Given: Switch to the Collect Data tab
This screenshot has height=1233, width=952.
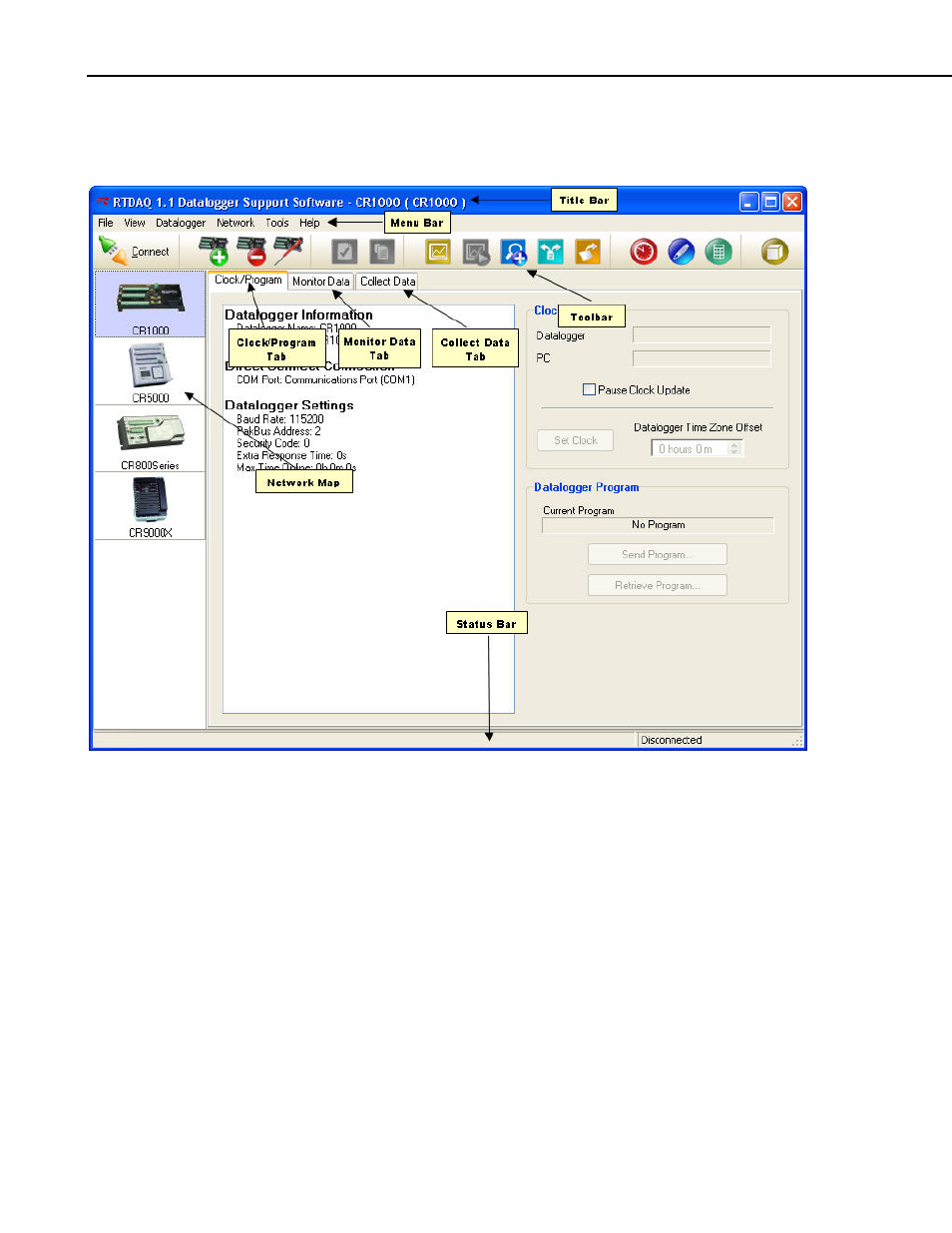Looking at the screenshot, I should tap(387, 282).
